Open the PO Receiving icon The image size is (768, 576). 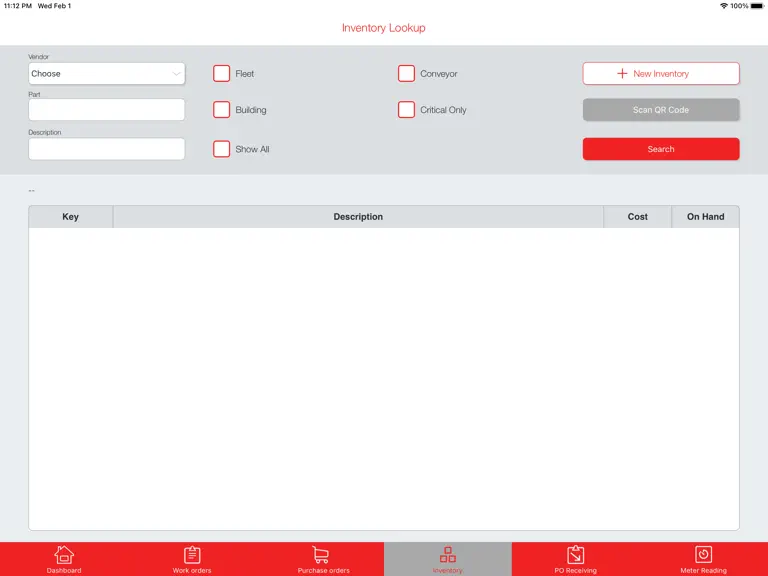tap(576, 555)
